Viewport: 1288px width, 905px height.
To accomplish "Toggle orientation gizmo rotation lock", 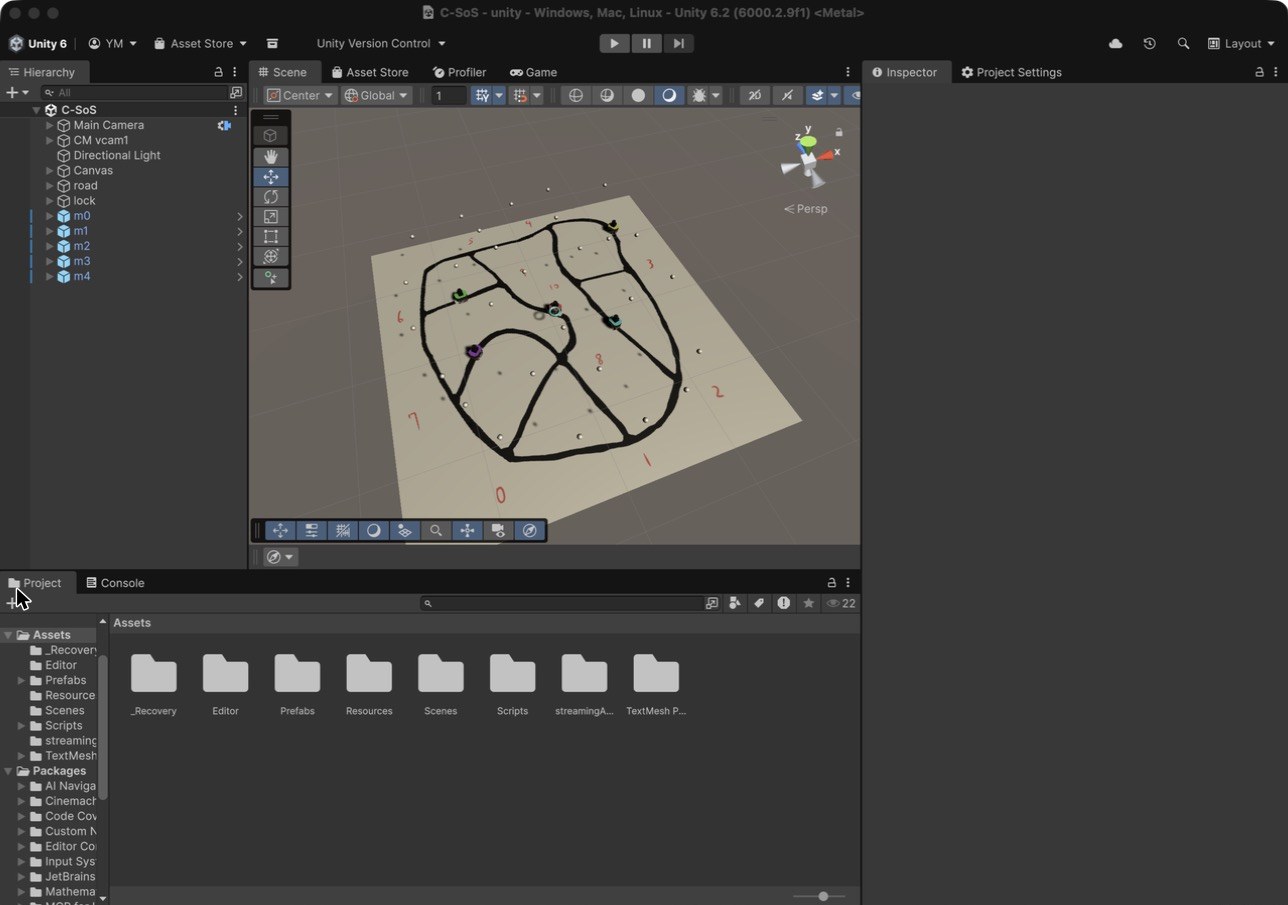I will coord(839,132).
